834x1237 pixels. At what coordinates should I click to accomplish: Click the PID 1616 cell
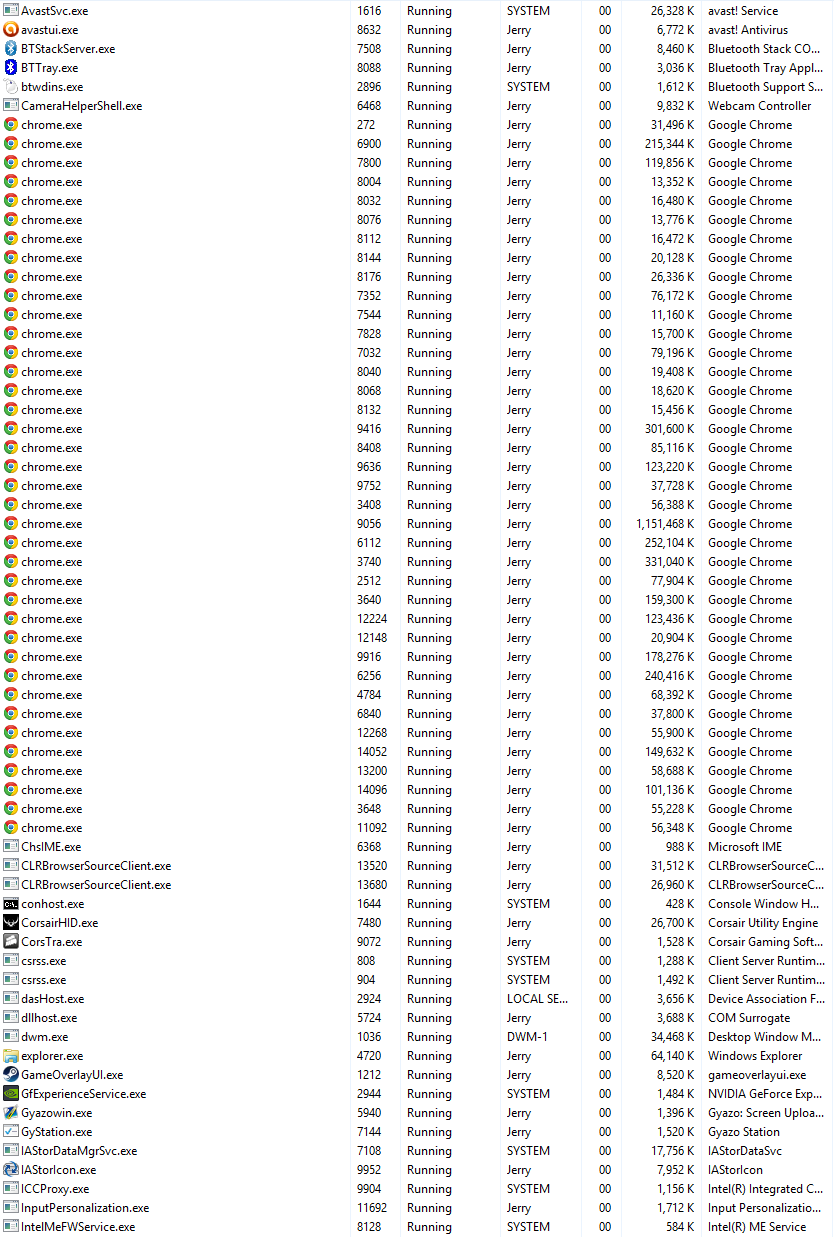[x=368, y=11]
